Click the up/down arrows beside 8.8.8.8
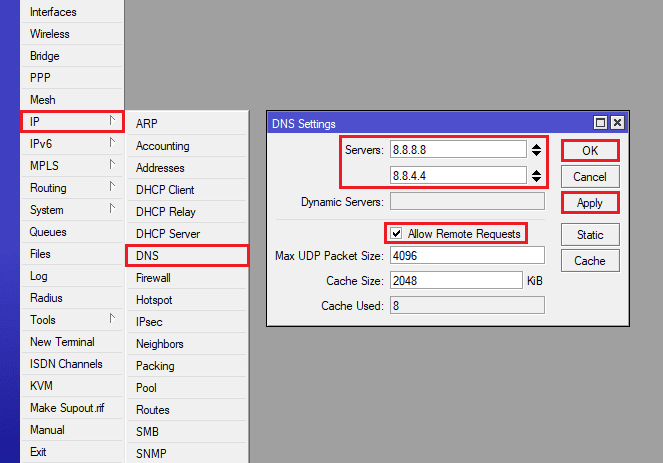This screenshot has width=663, height=463. point(536,150)
